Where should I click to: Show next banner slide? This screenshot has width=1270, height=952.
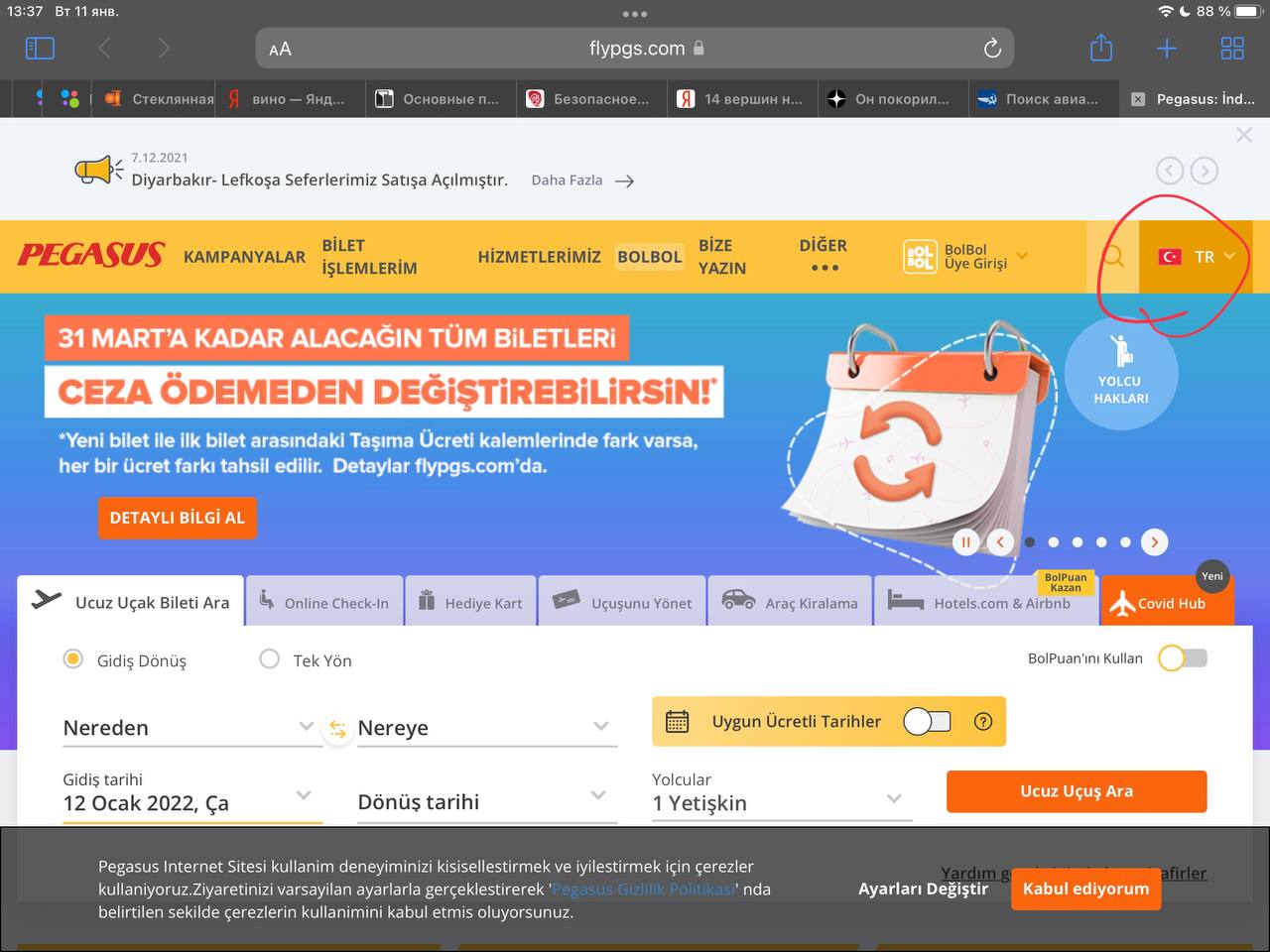point(1154,542)
